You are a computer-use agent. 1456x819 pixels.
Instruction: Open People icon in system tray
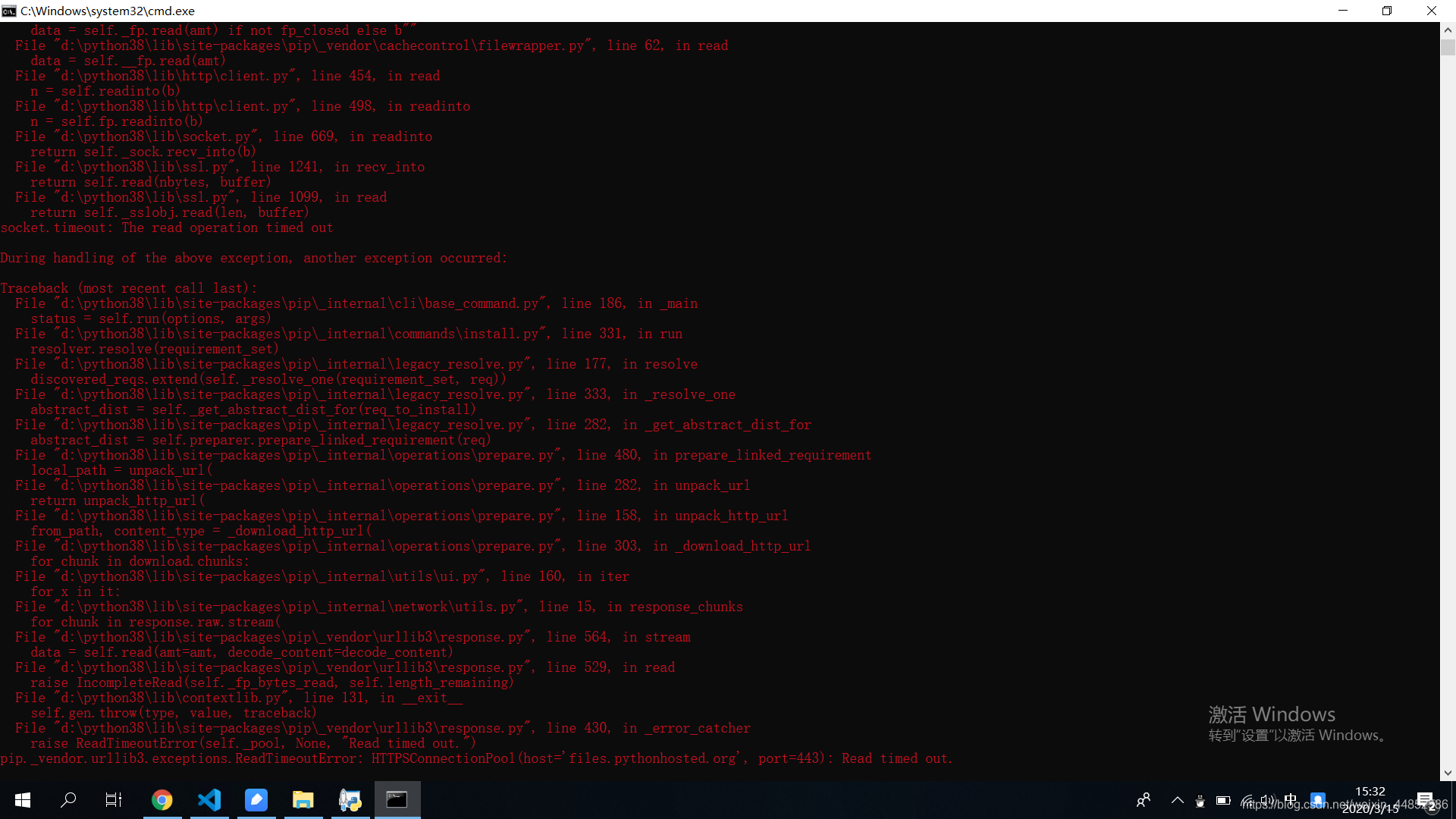tap(1144, 799)
